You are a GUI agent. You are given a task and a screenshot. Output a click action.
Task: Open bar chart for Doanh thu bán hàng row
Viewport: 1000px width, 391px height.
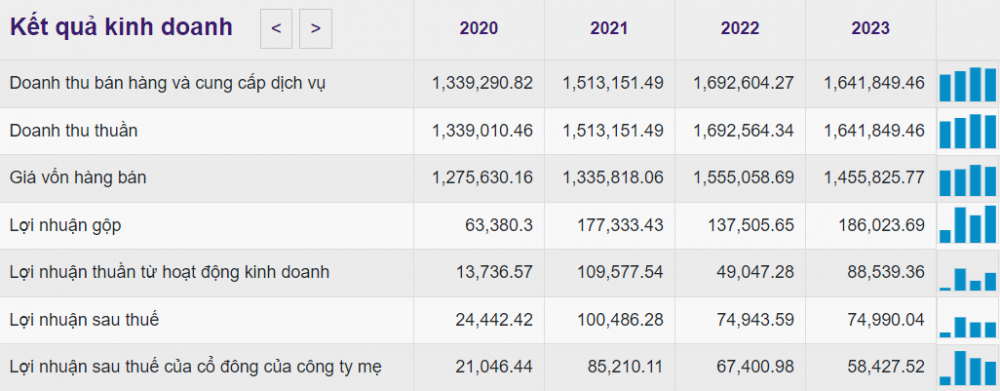[x=967, y=84]
